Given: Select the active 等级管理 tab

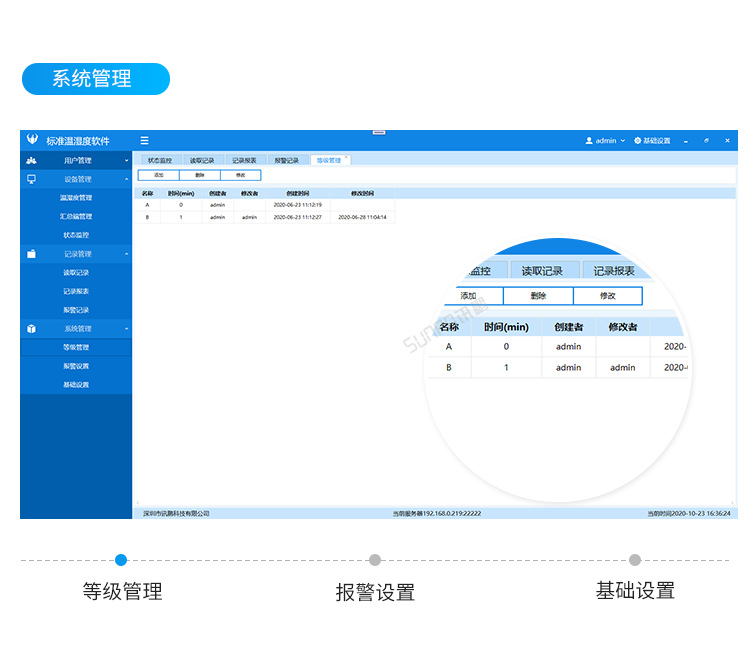Looking at the screenshot, I should (x=329, y=160).
